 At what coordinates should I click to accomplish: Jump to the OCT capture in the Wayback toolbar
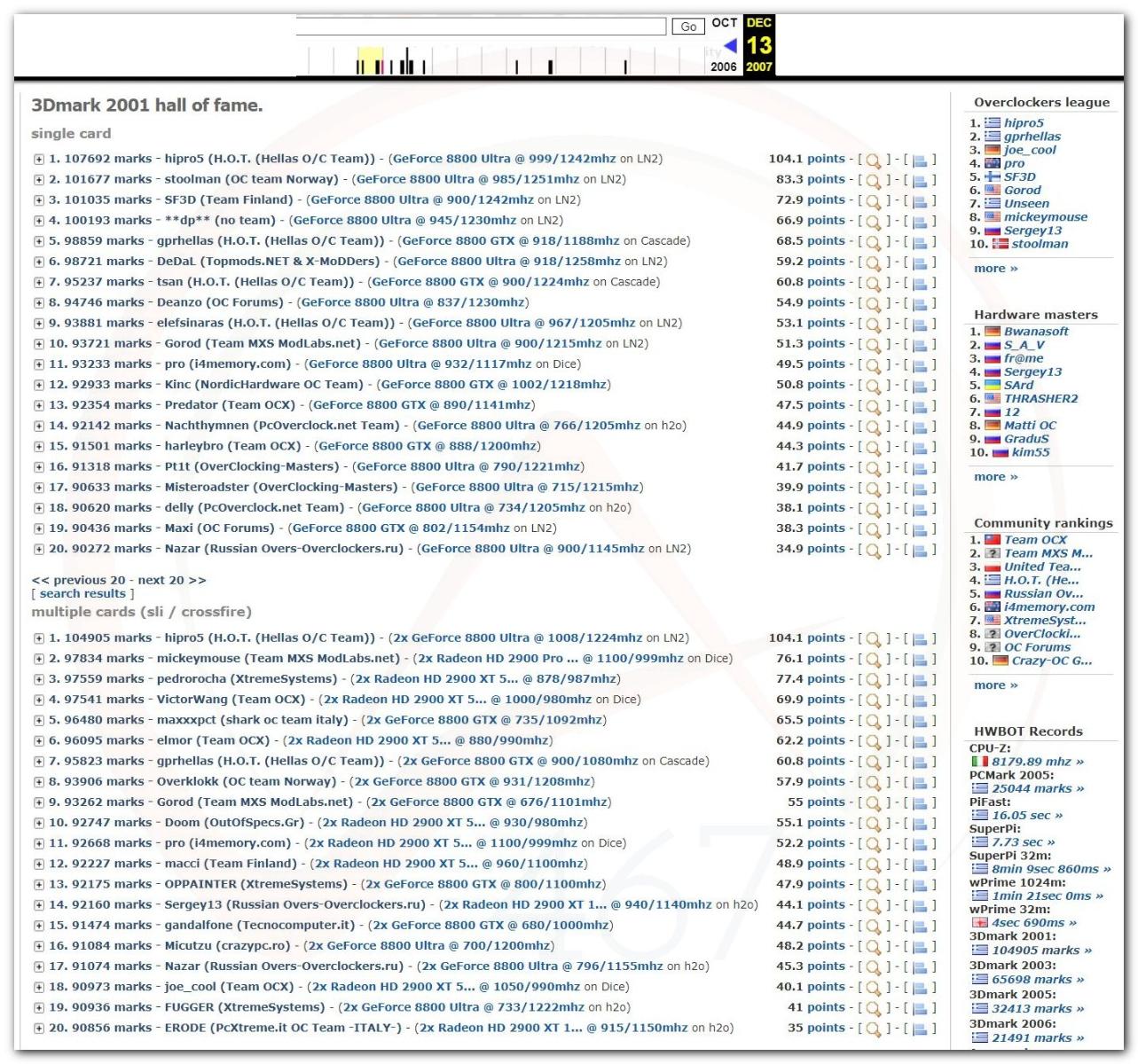tap(724, 23)
